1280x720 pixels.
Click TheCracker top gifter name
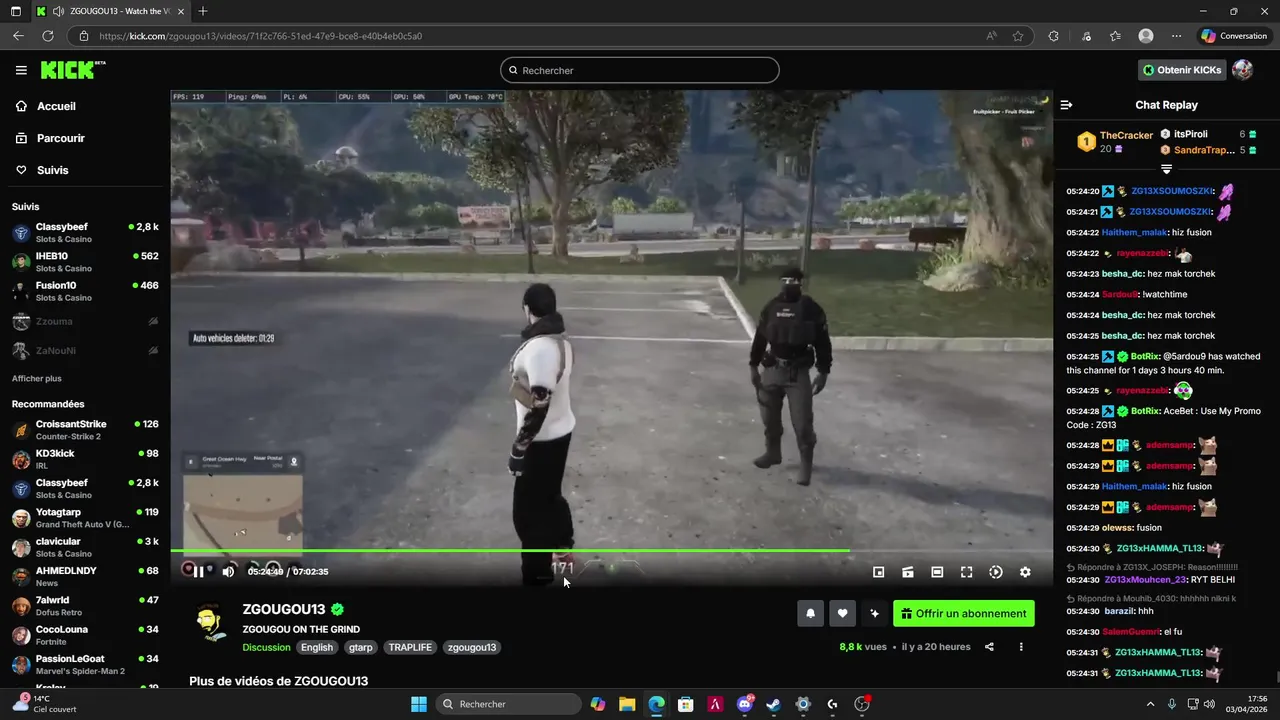pos(1126,135)
